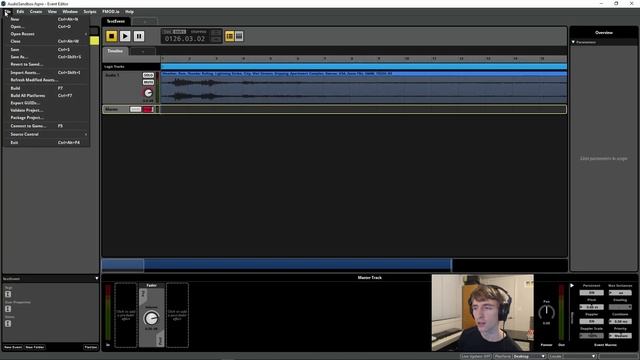Open the Help menu
This screenshot has height=360, width=640.
click(129, 12)
